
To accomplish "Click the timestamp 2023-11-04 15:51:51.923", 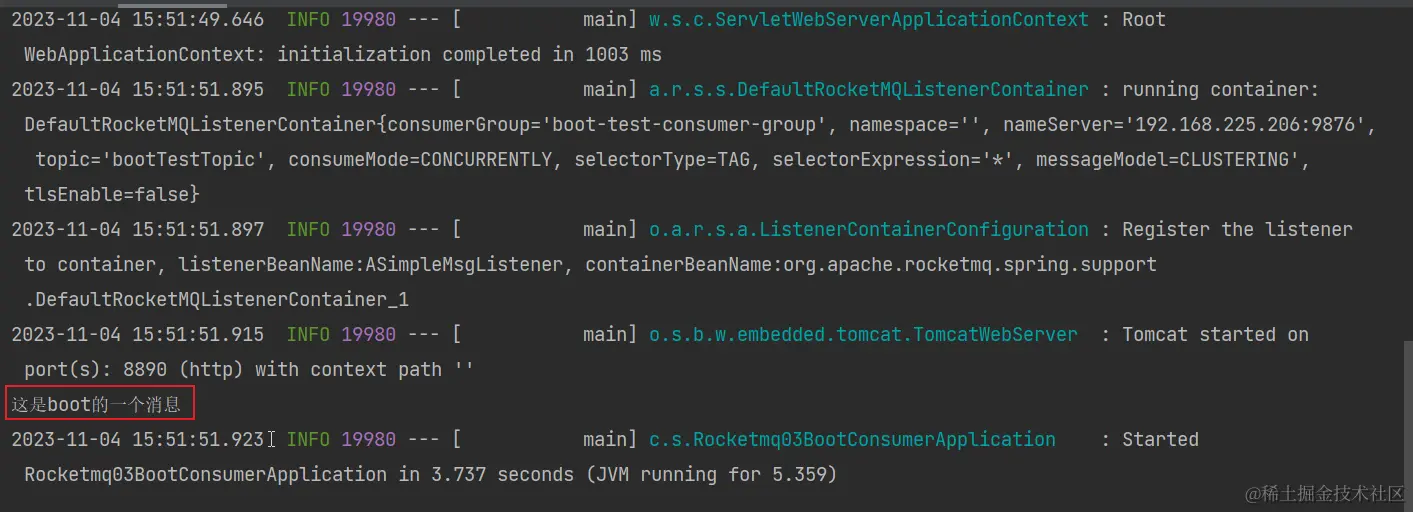I will coord(138,439).
